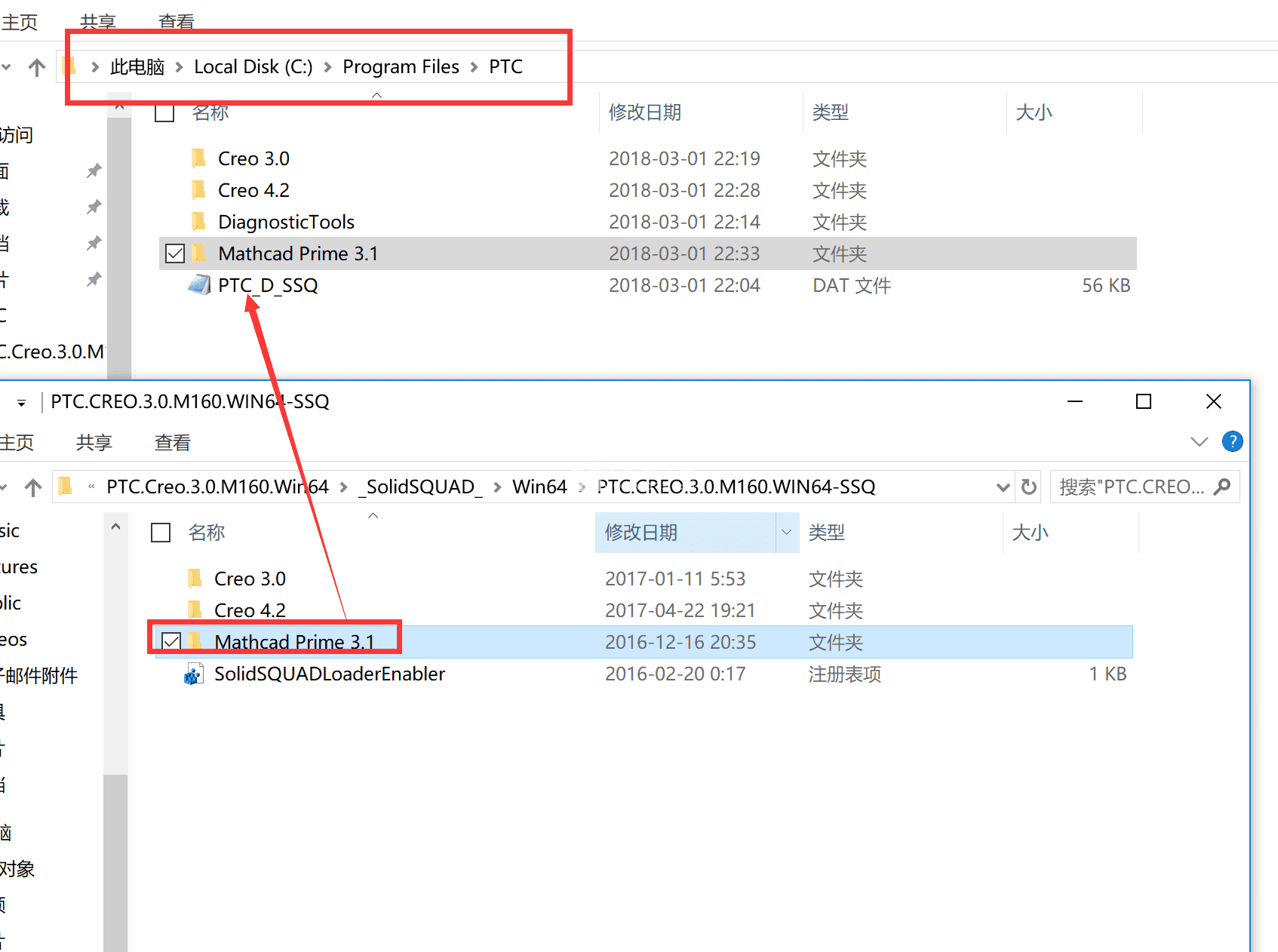Uncheck the Mathcad Prime 3.1 checkbox in PTC folder
The width and height of the screenshot is (1278, 952).
[x=174, y=253]
